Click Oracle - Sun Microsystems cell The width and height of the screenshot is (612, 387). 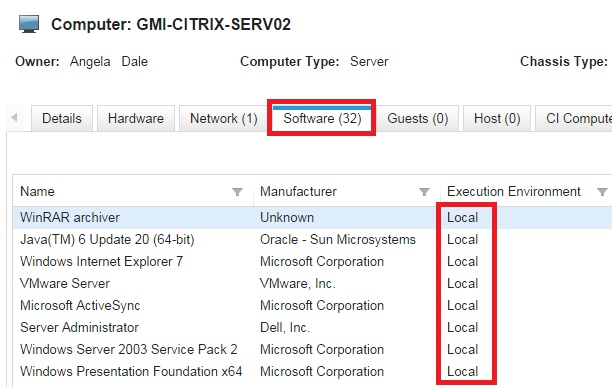338,240
